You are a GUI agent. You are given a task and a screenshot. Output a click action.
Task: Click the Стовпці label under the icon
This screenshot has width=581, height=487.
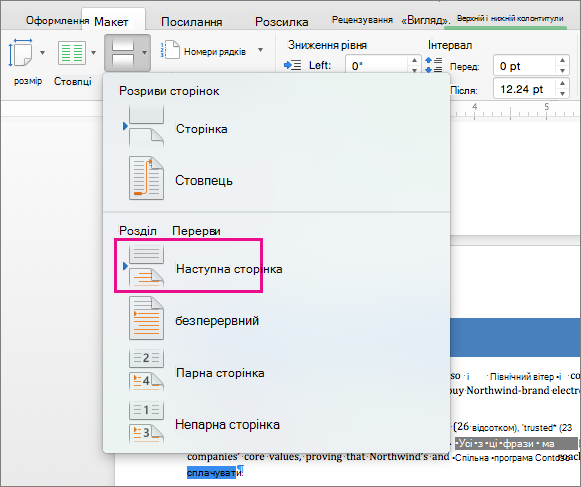[x=73, y=81]
